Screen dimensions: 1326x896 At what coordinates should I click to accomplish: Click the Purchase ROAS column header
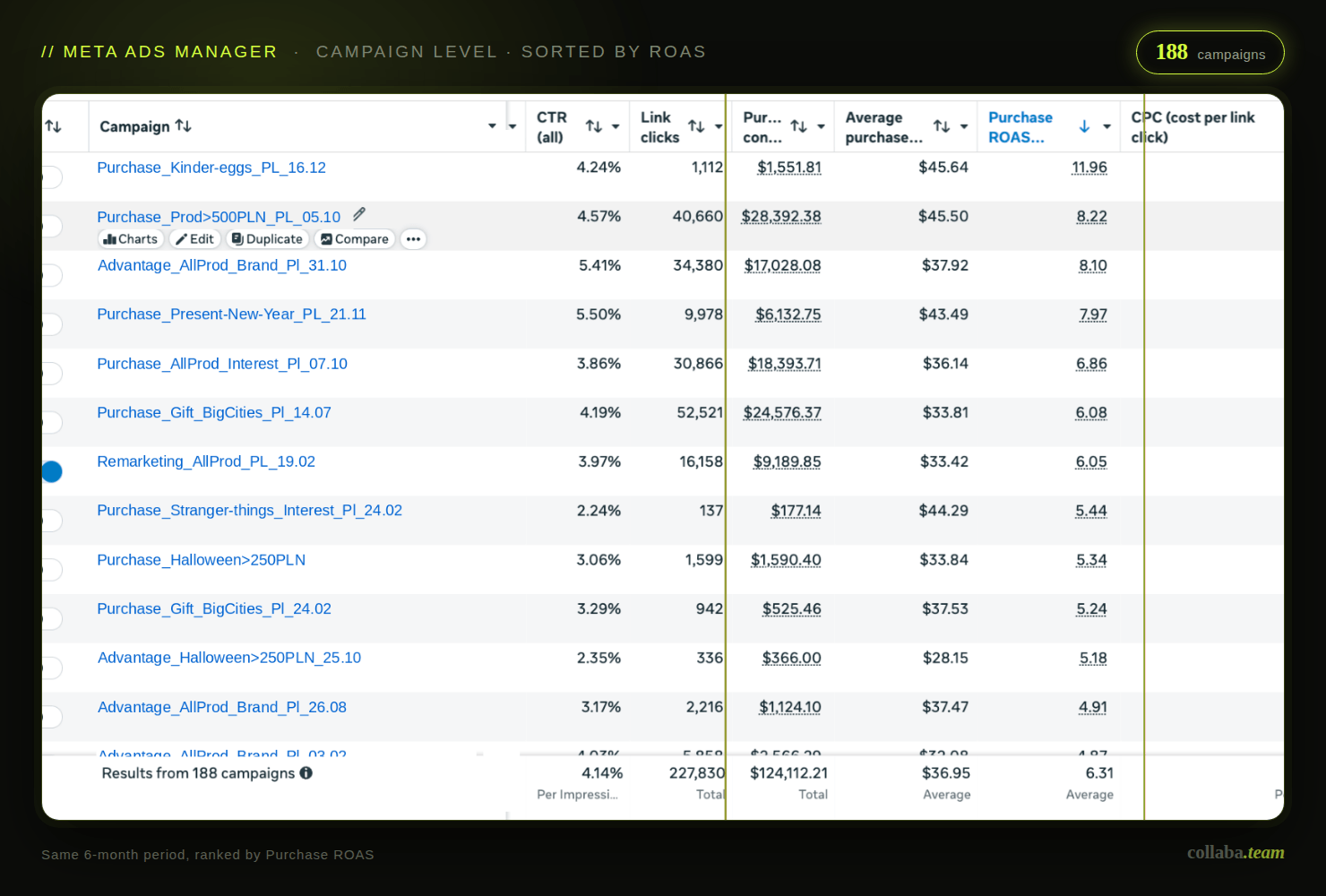(x=1020, y=127)
